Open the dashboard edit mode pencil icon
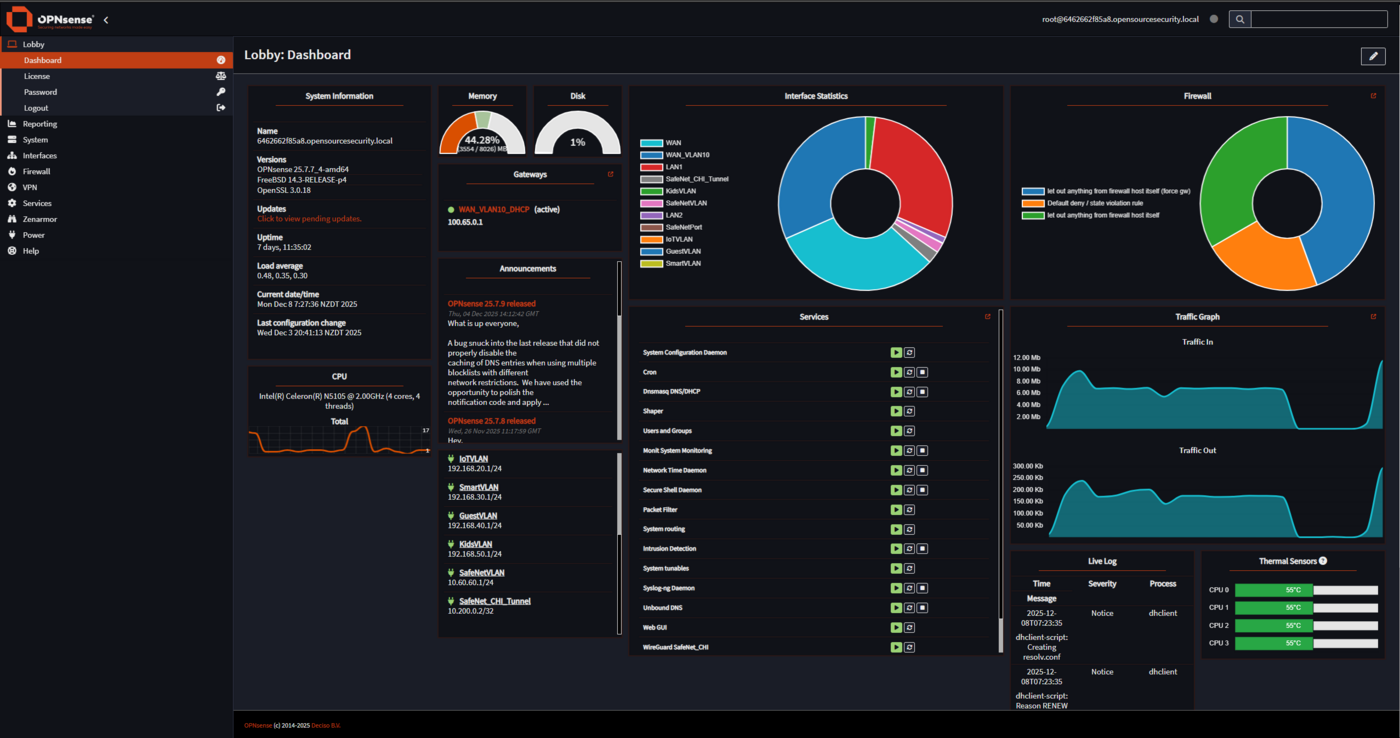The image size is (1400, 738). (x=1372, y=56)
